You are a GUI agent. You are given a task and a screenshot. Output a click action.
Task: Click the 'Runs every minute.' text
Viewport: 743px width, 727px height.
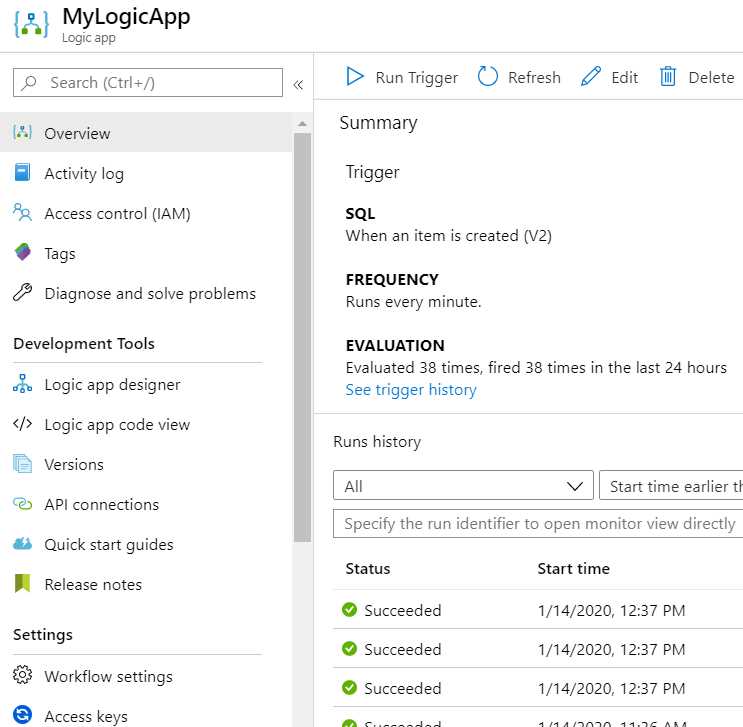click(x=413, y=301)
